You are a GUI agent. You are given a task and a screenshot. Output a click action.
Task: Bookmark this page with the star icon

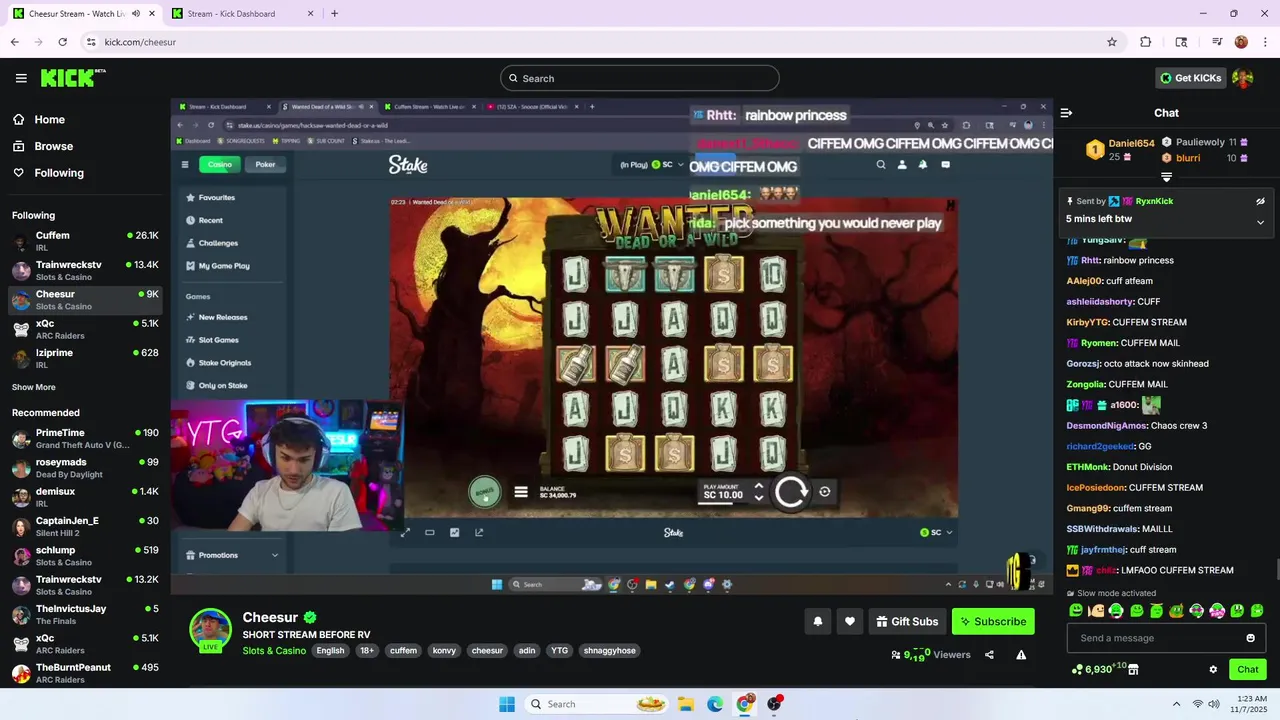pyautogui.click(x=1111, y=42)
